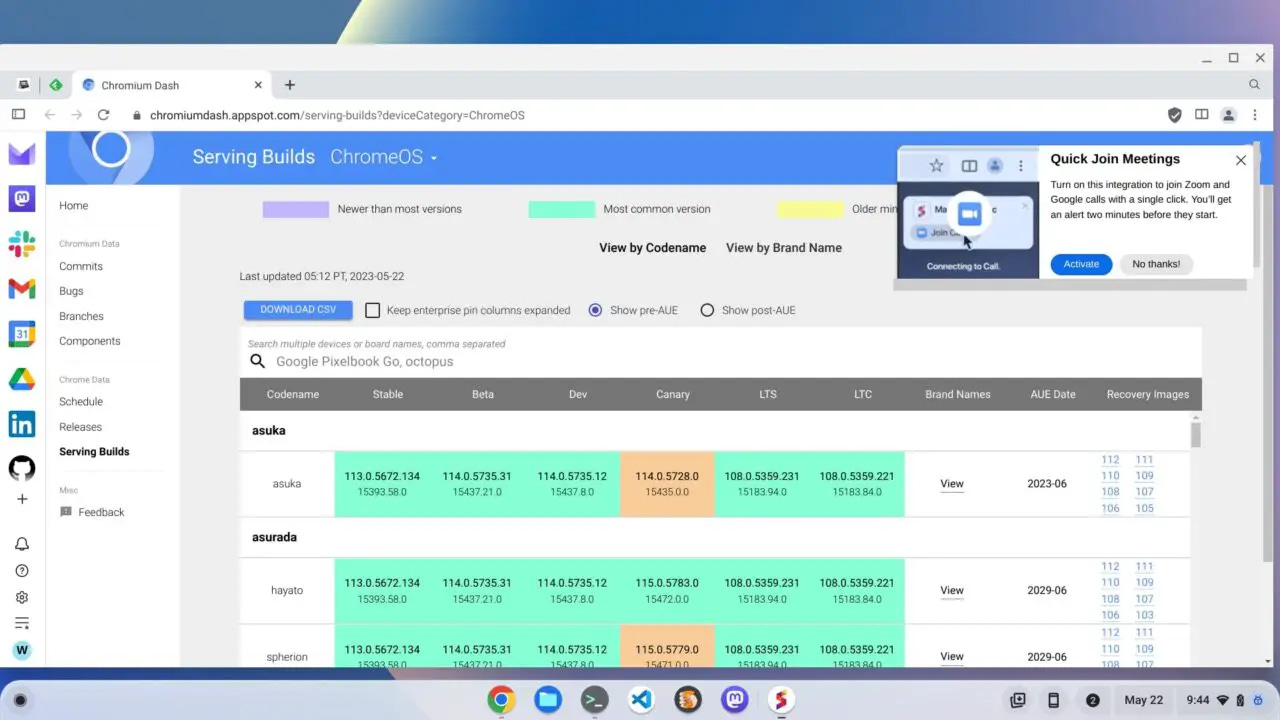View brand names for hayato

[x=952, y=591]
